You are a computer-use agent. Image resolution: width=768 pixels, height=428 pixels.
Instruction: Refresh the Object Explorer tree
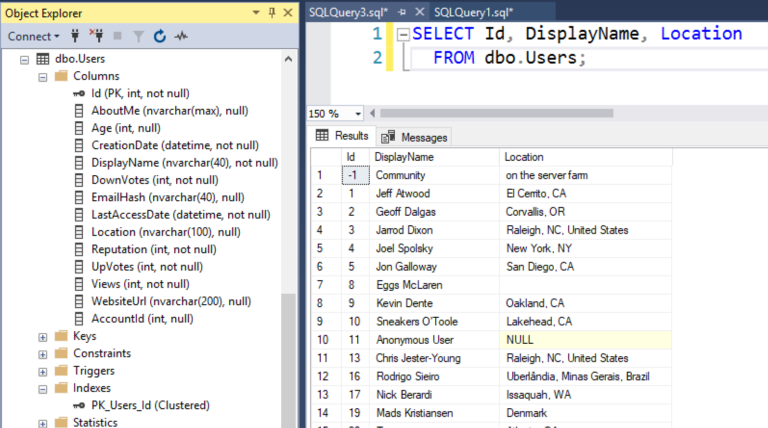[x=160, y=36]
